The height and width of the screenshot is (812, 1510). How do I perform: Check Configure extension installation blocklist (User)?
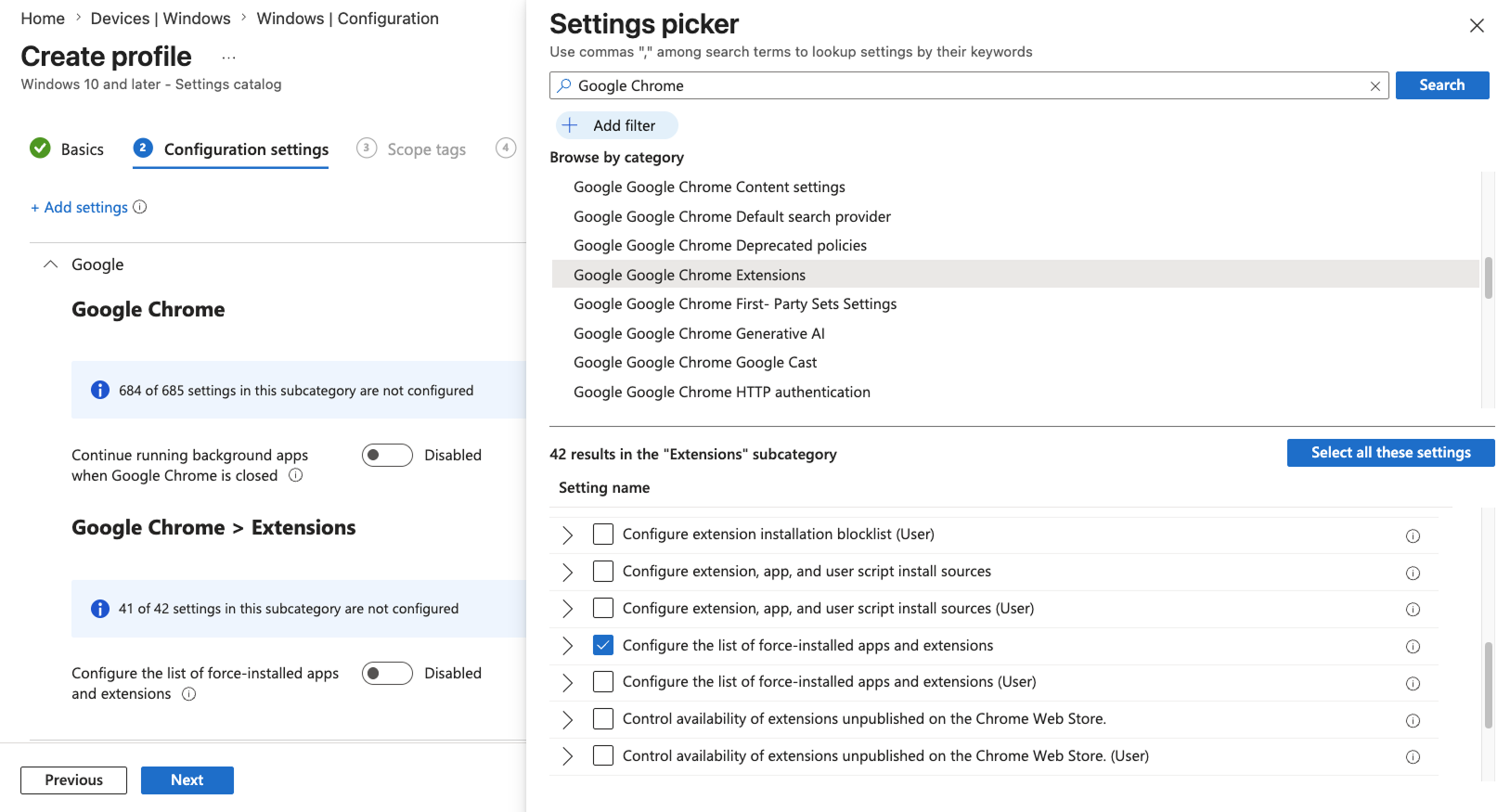[603, 534]
